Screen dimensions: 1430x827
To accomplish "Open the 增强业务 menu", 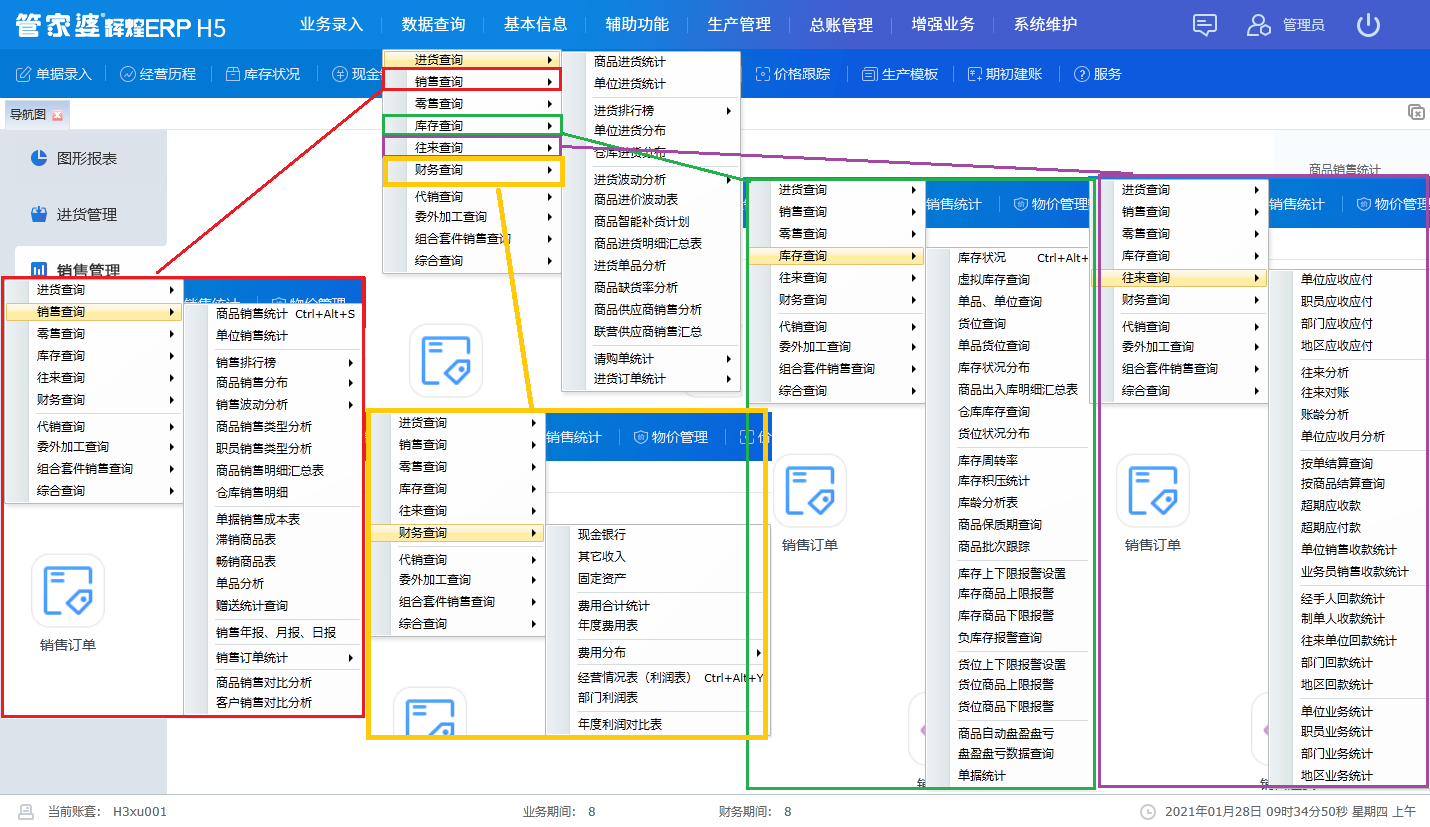I will (x=943, y=25).
